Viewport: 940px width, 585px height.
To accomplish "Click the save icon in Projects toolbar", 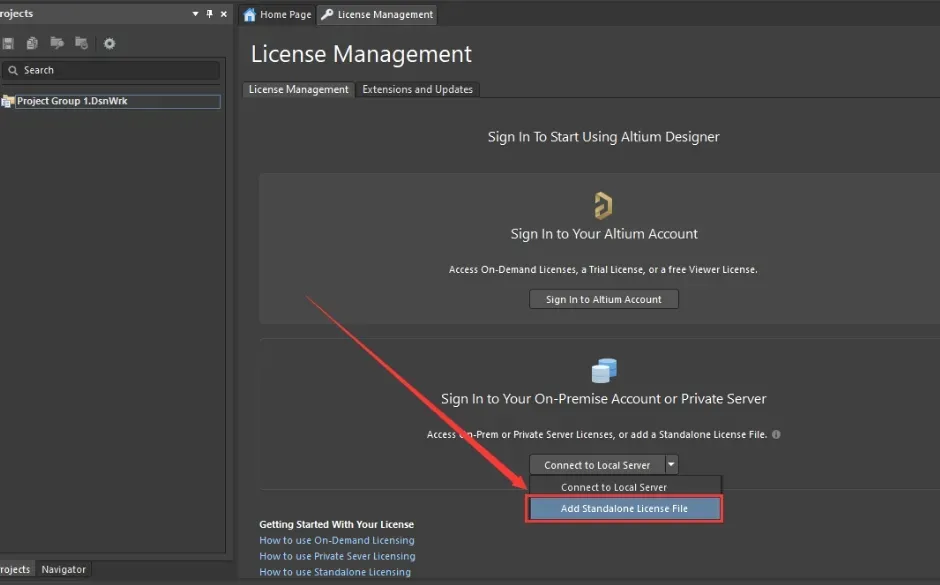I will click(8, 43).
